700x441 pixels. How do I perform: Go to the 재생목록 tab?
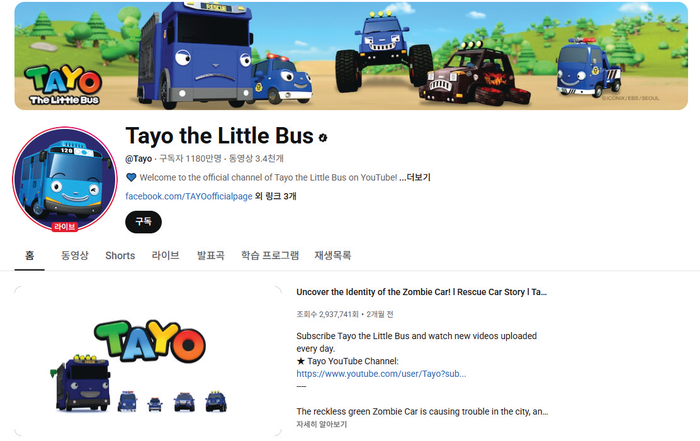pyautogui.click(x=333, y=255)
